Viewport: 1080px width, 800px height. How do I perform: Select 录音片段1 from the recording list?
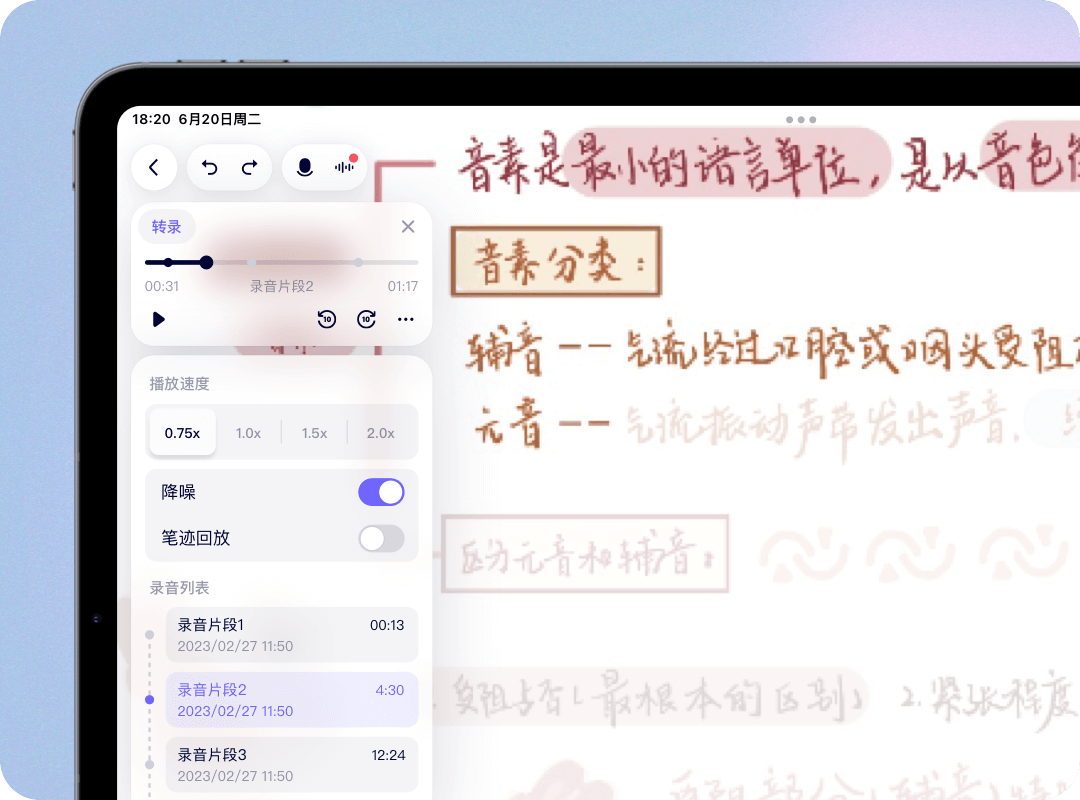292,634
